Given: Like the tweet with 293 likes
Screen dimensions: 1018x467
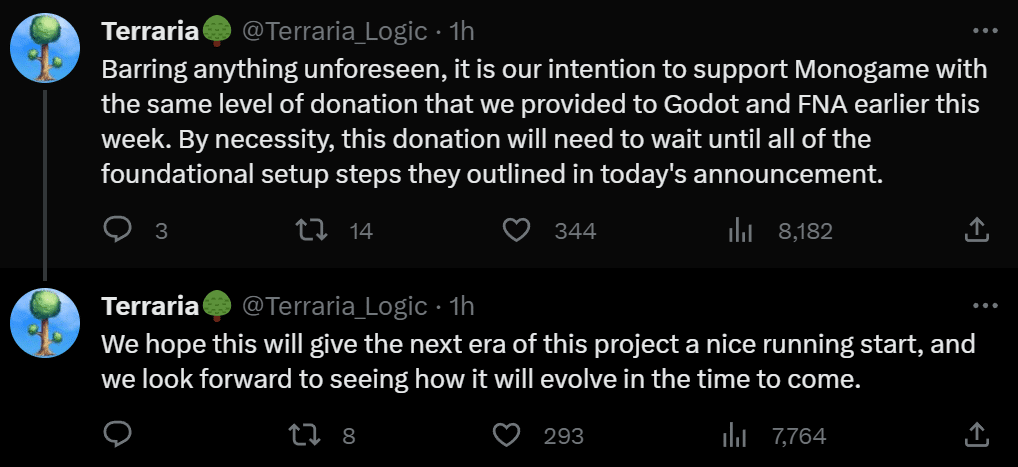Looking at the screenshot, I should pyautogui.click(x=506, y=435).
